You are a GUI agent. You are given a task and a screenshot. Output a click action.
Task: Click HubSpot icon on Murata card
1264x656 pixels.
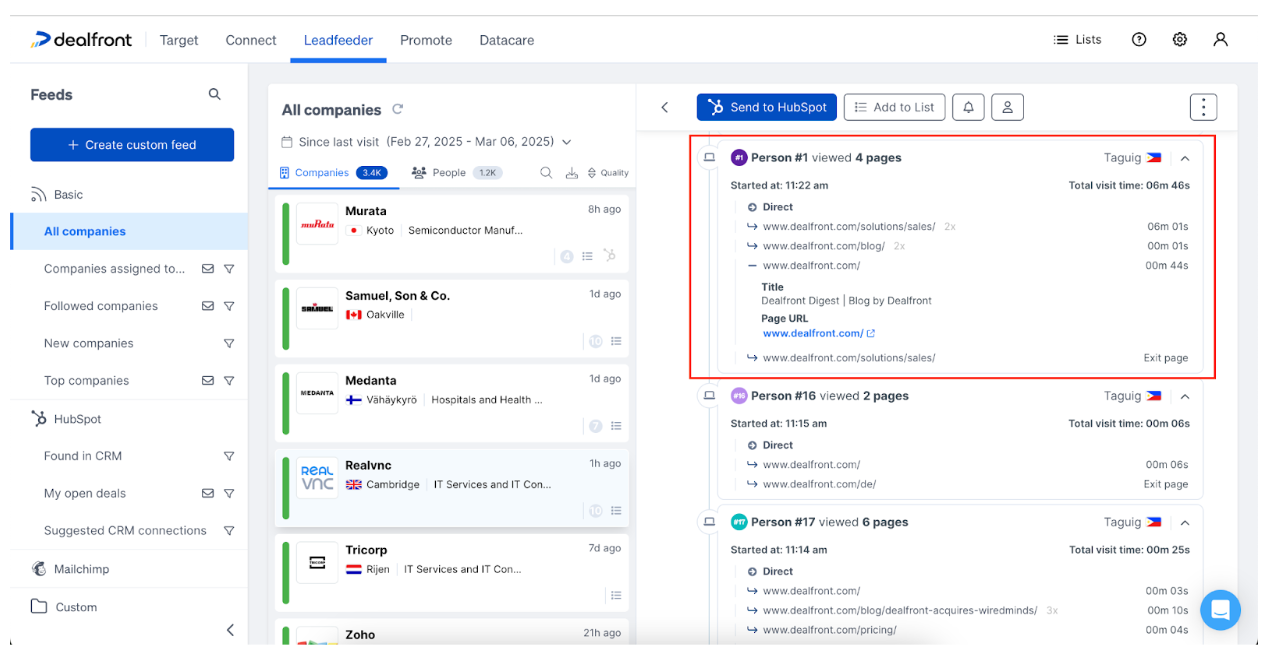click(610, 256)
